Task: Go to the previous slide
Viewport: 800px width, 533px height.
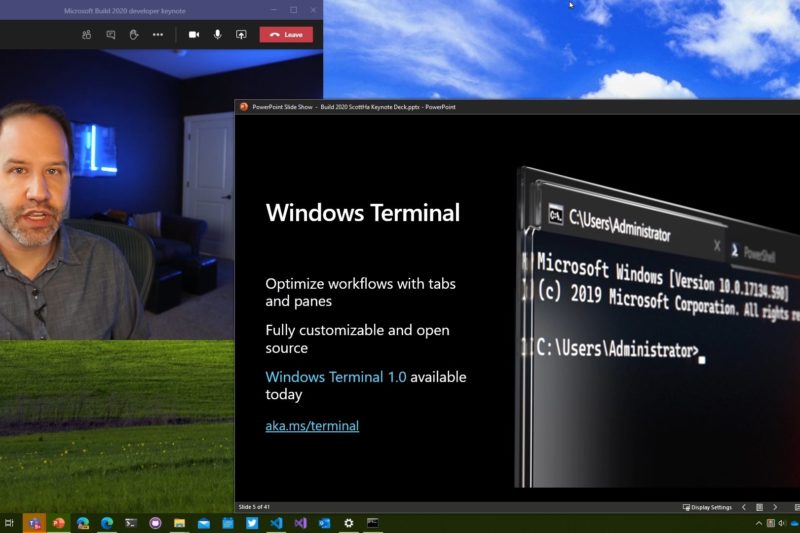Action: pyautogui.click(x=744, y=507)
